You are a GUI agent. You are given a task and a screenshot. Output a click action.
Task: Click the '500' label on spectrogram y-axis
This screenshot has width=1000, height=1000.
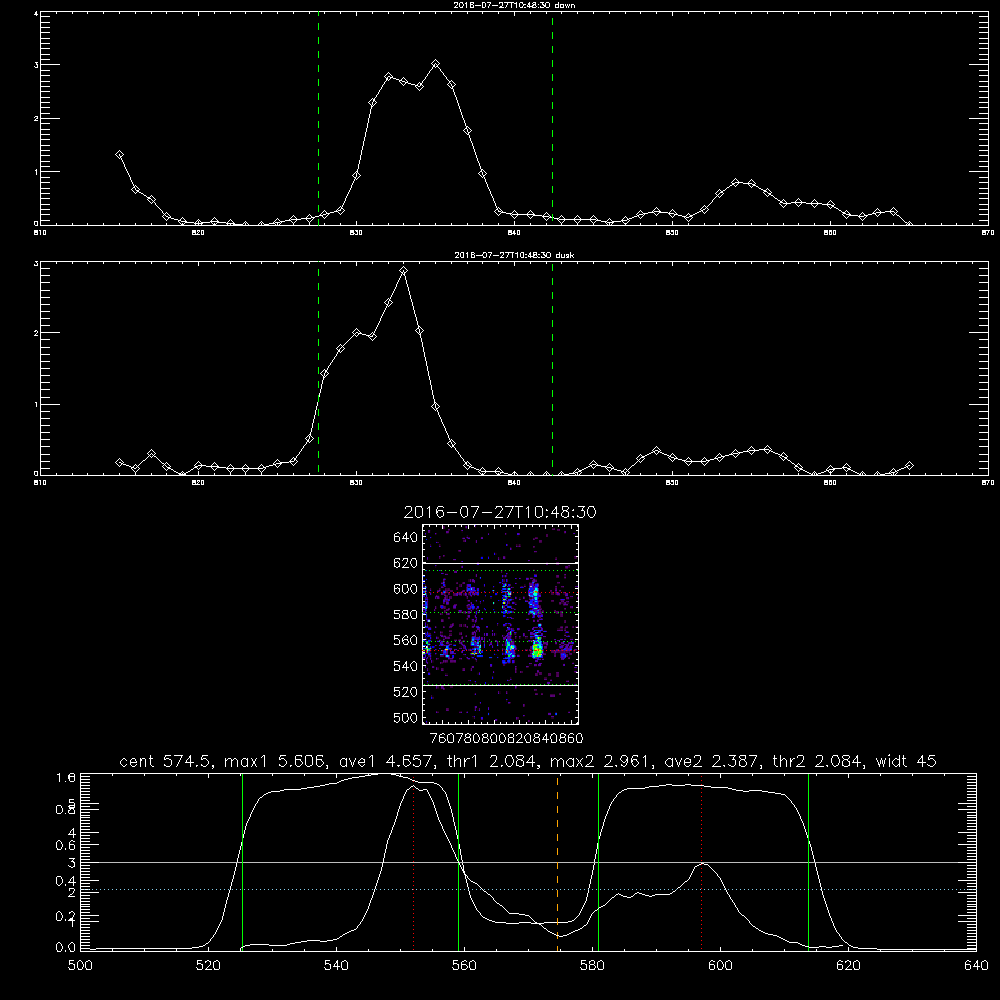pyautogui.click(x=406, y=717)
